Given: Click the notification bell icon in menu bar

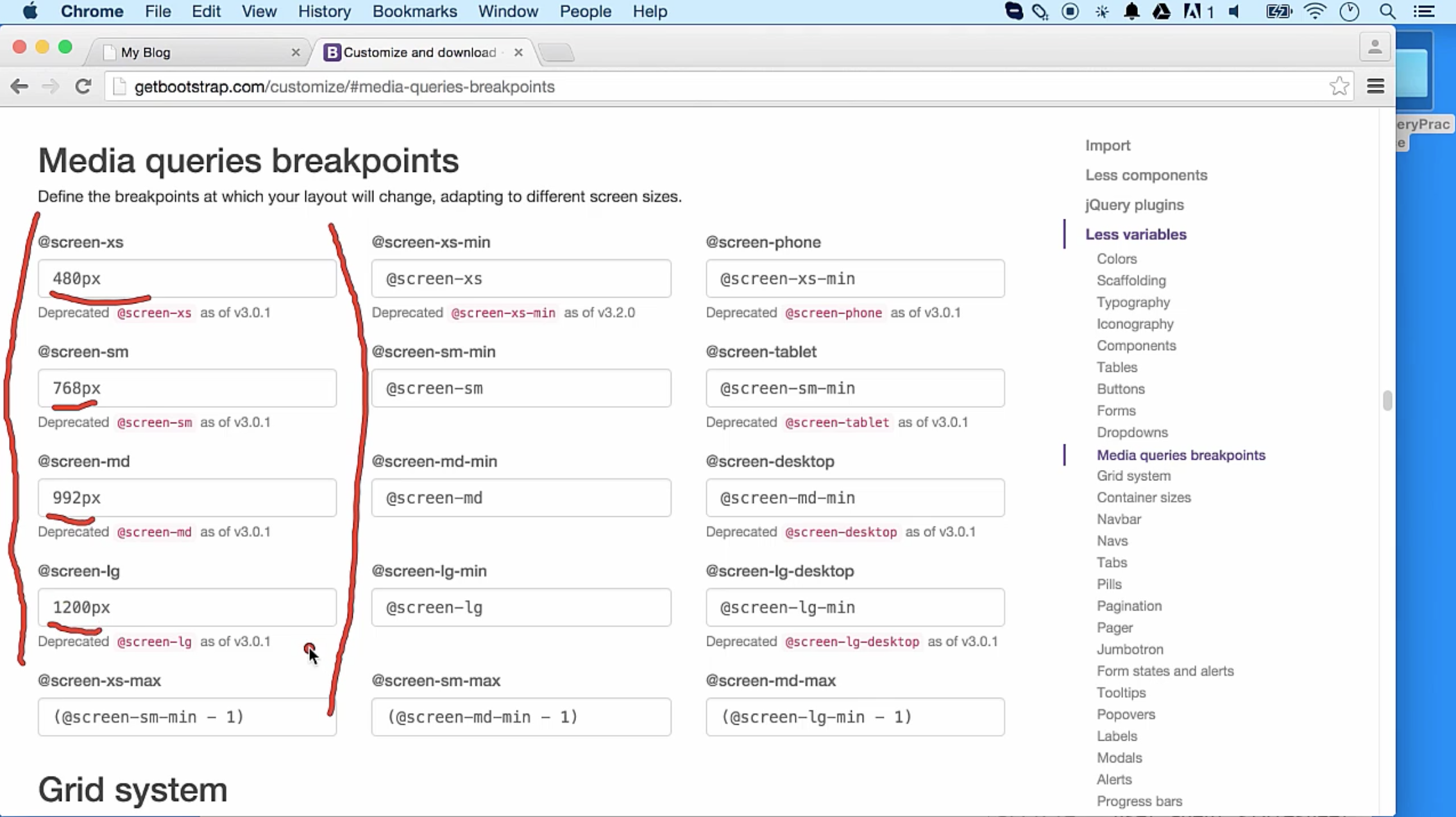Looking at the screenshot, I should point(1132,12).
